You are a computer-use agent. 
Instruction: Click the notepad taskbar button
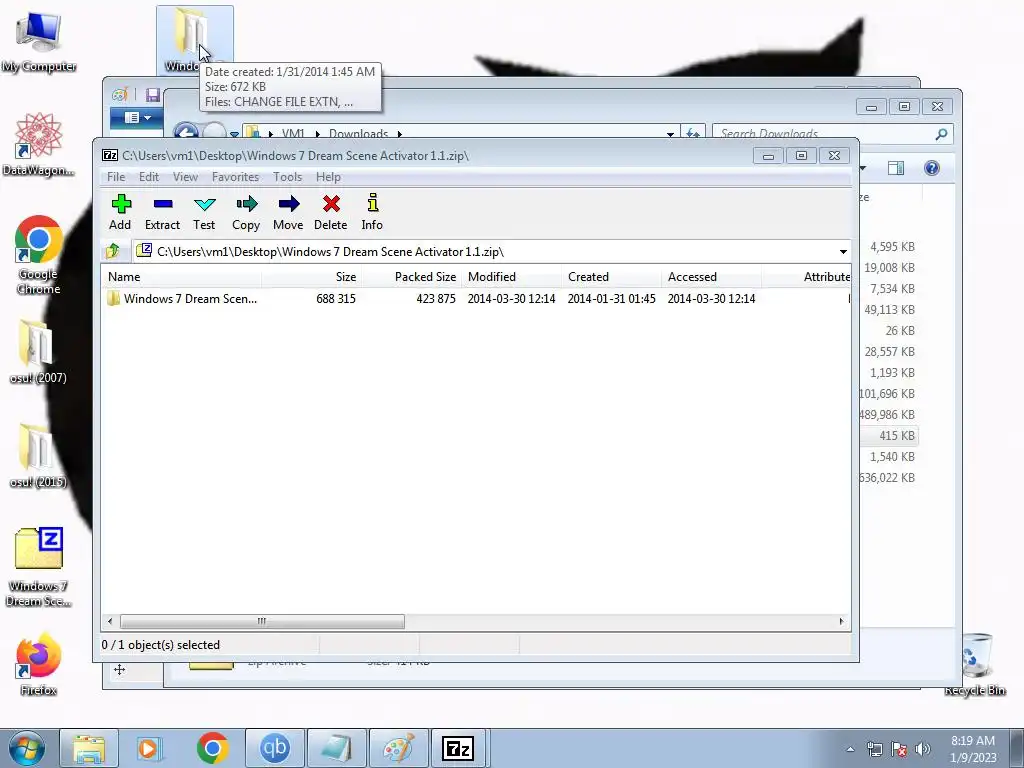point(337,748)
